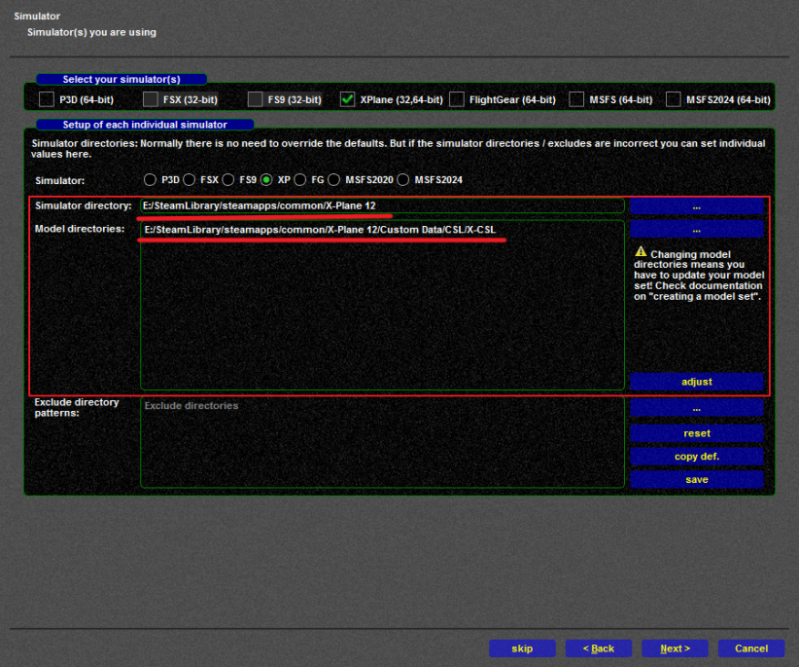The height and width of the screenshot is (667, 799).
Task: Enable the P3D (64-bit) simulator checkbox
Action: 47,99
